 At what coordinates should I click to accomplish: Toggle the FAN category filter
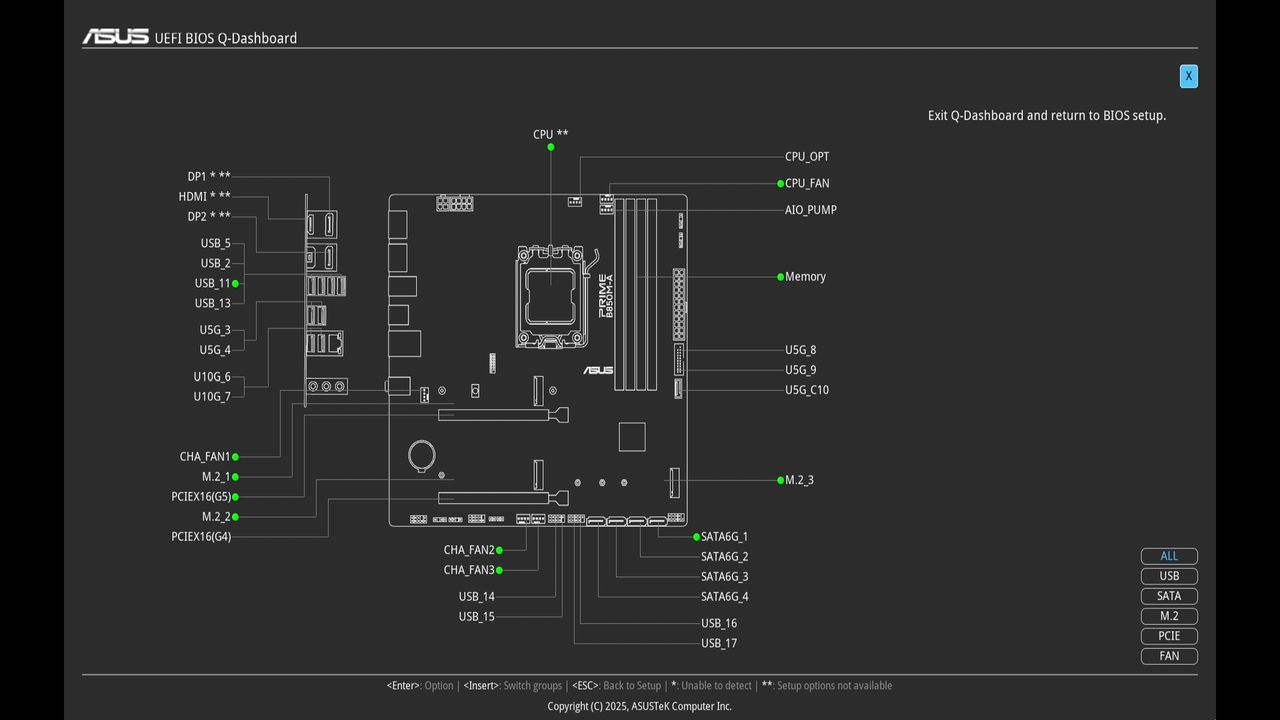1169,656
